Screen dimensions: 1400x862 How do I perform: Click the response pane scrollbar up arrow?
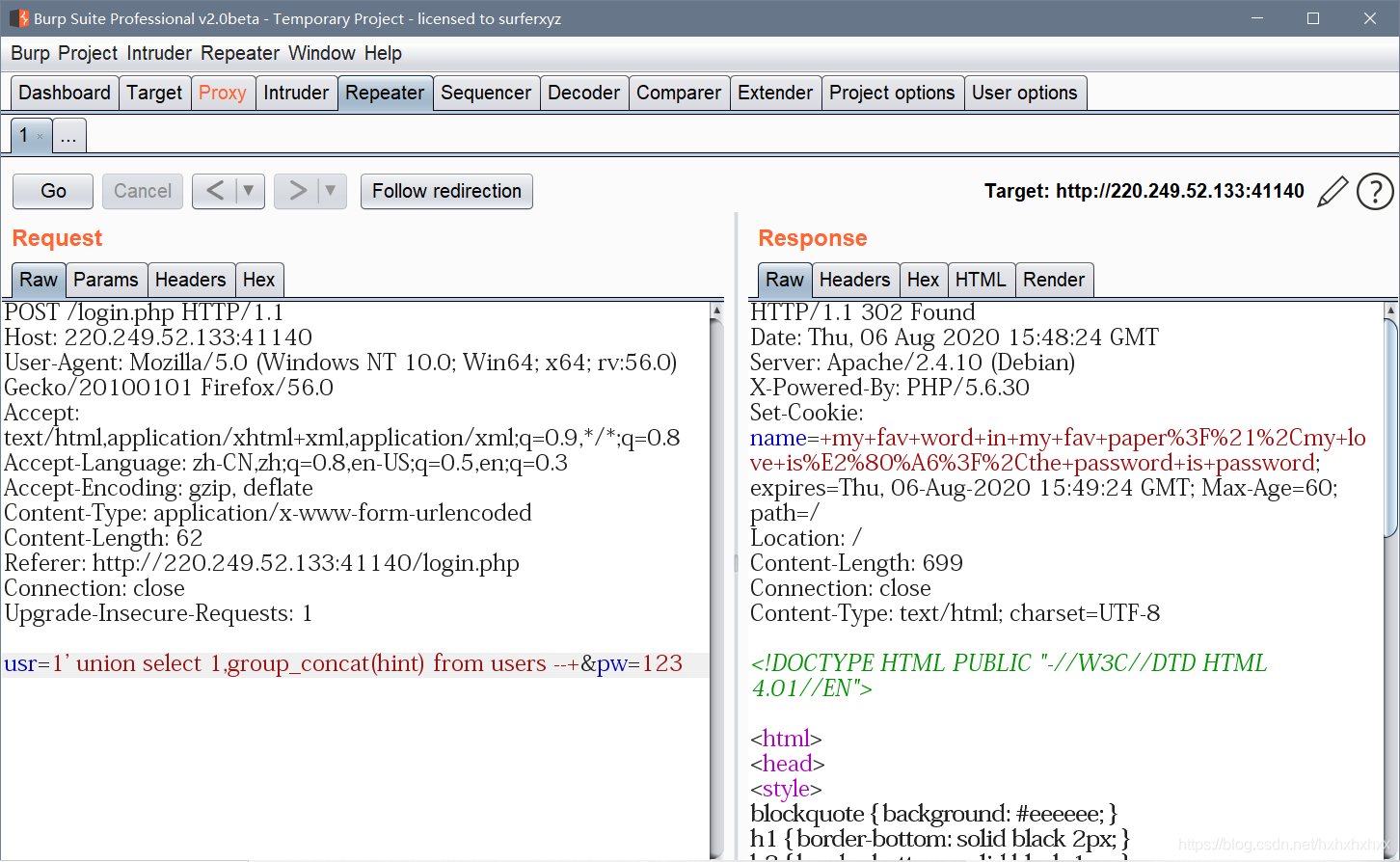point(1391,310)
